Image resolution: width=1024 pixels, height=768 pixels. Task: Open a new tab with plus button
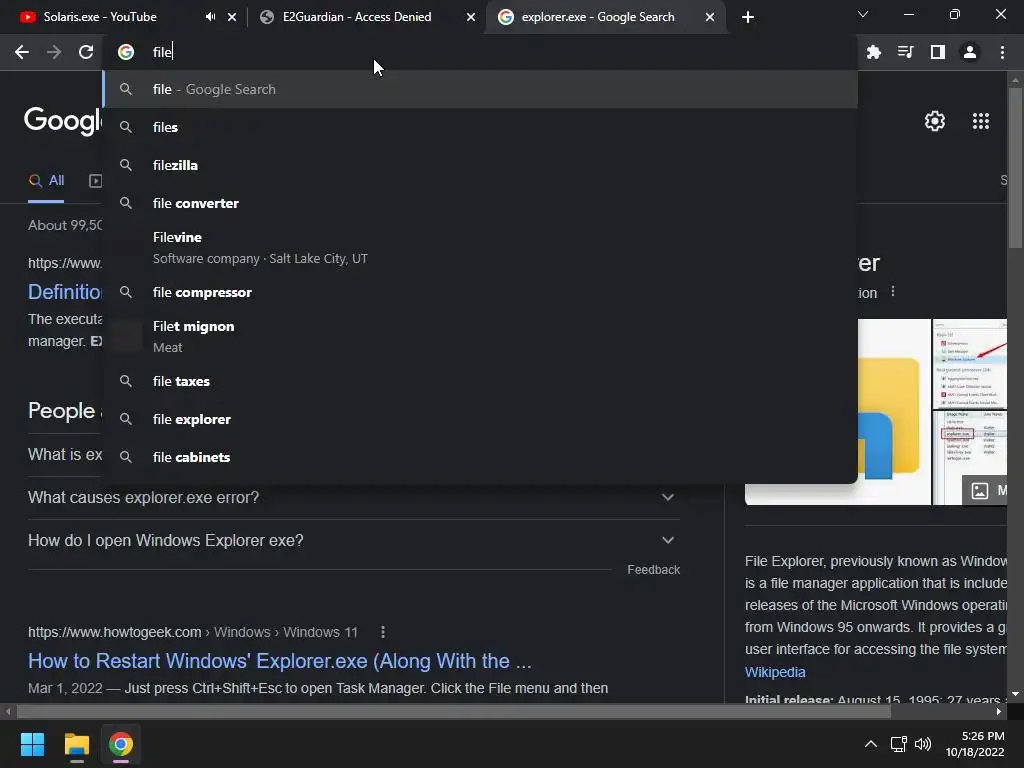pos(748,17)
